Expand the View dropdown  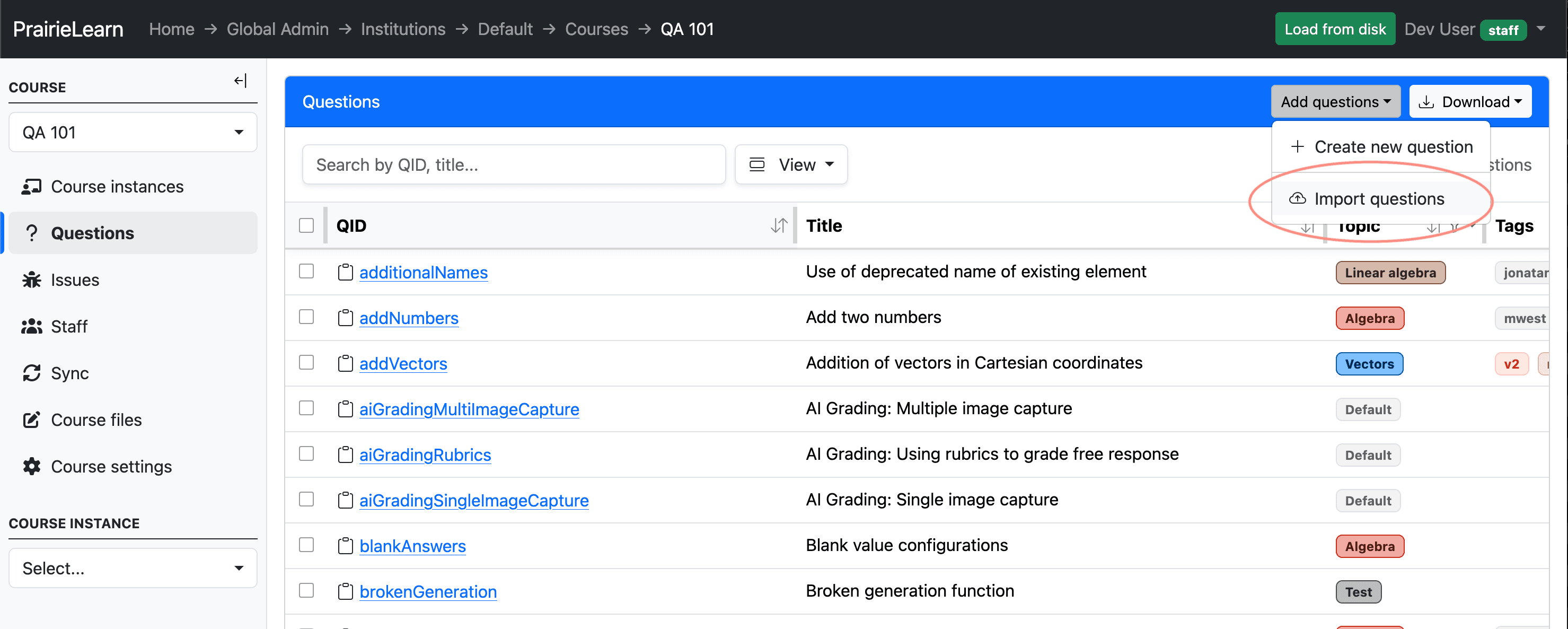791,164
